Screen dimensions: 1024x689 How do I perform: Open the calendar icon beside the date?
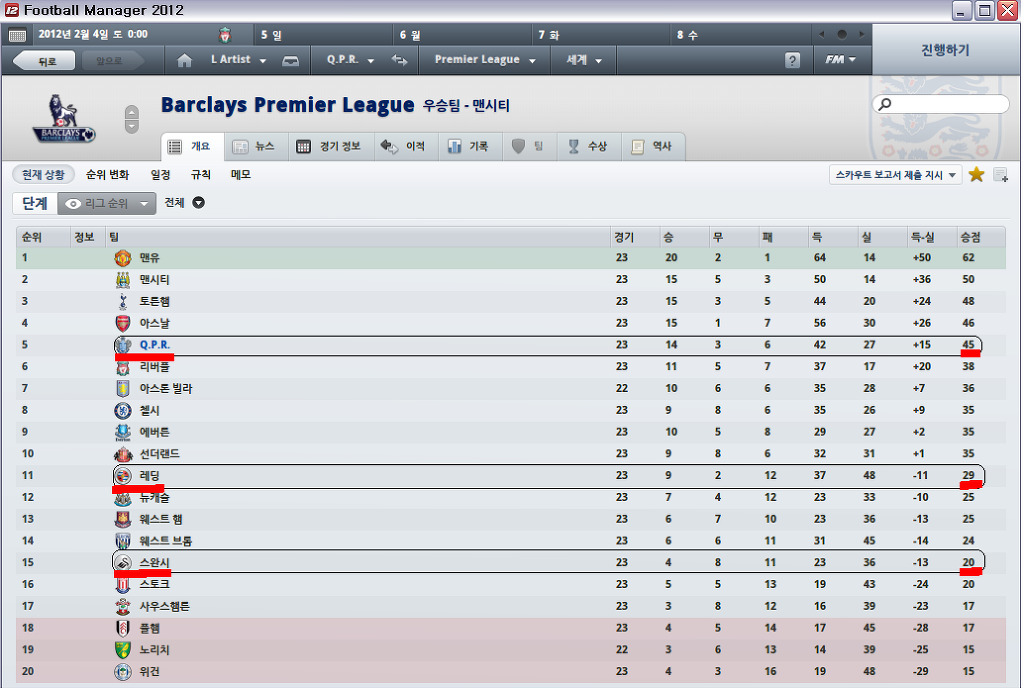18,35
